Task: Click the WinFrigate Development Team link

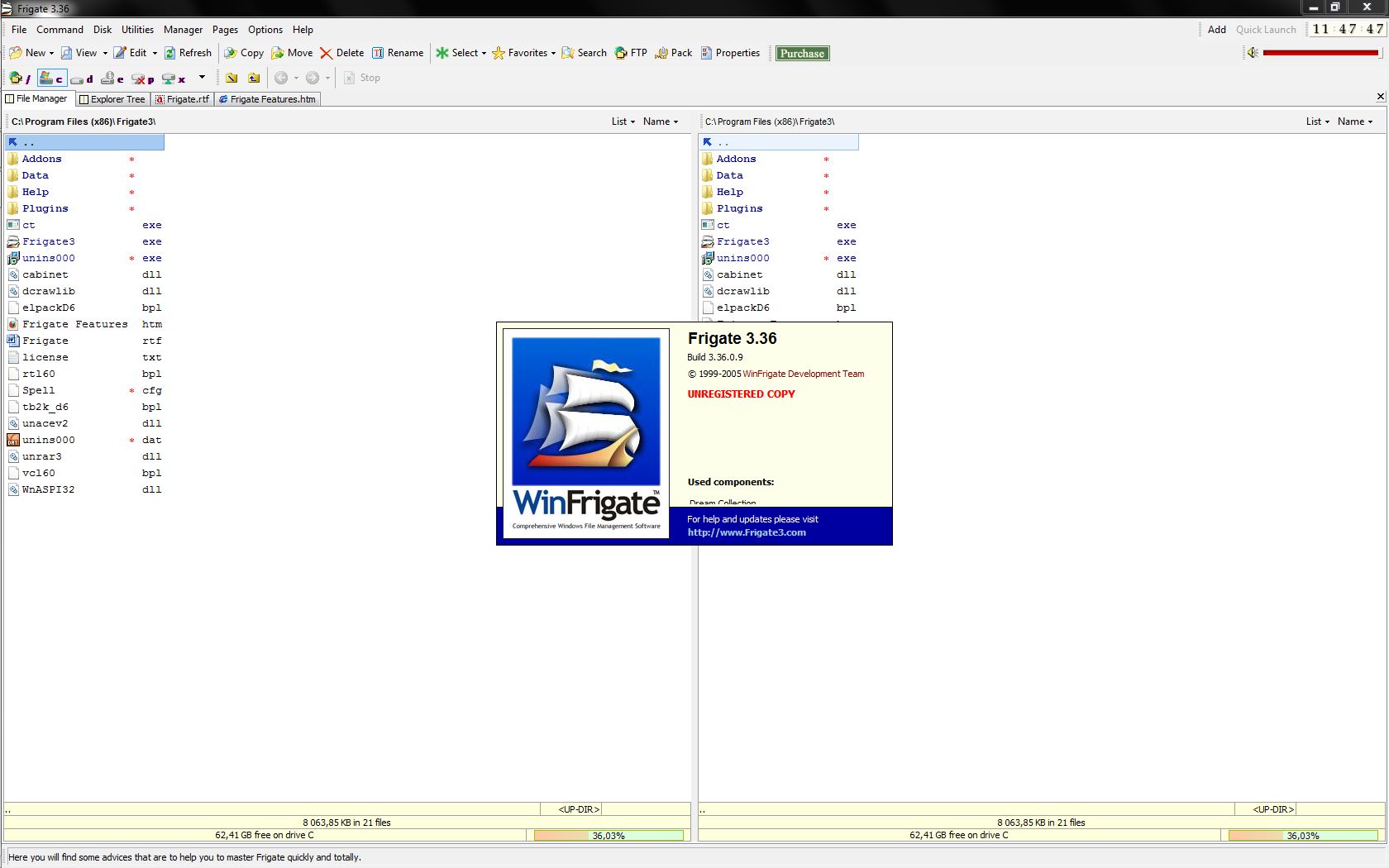Action: click(804, 374)
